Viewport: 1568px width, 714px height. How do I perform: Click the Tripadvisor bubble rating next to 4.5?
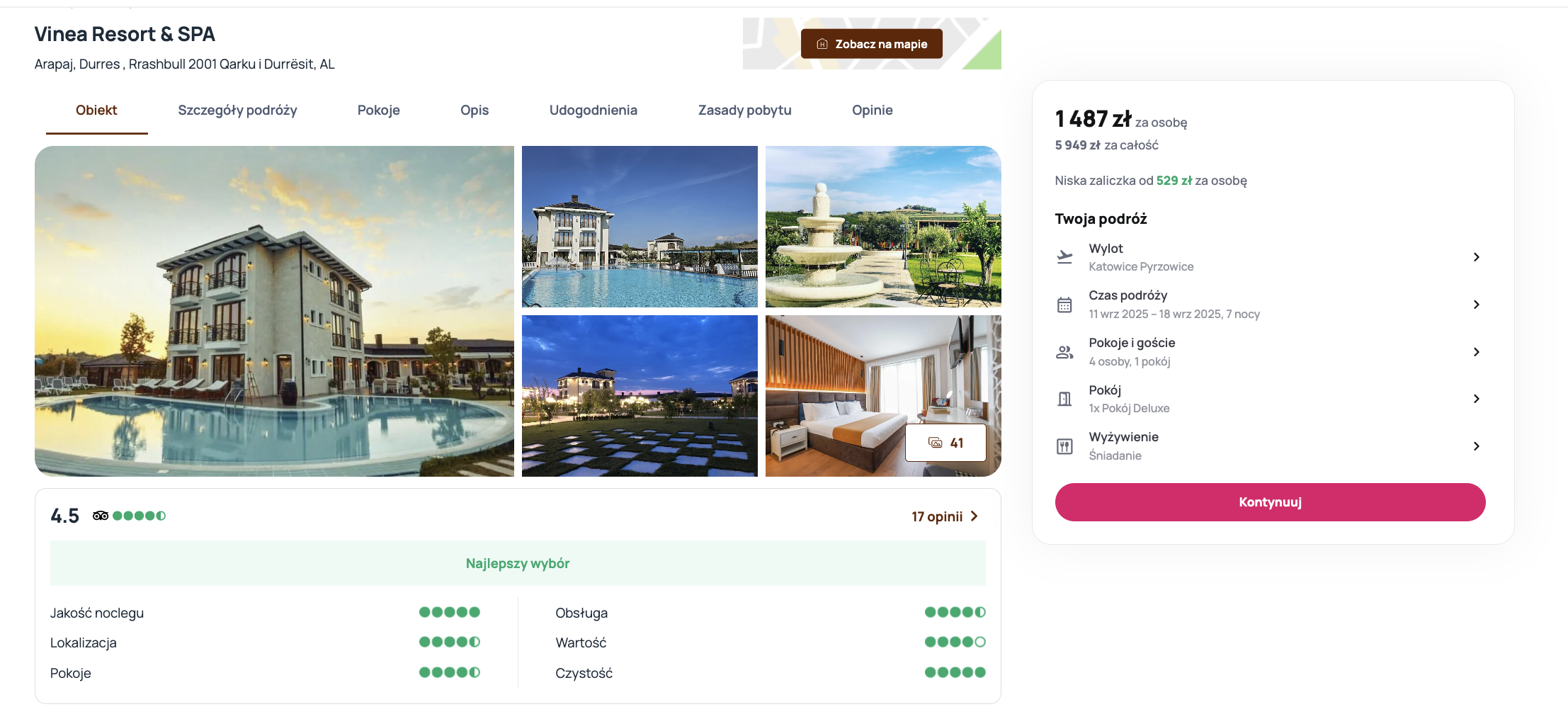(140, 516)
